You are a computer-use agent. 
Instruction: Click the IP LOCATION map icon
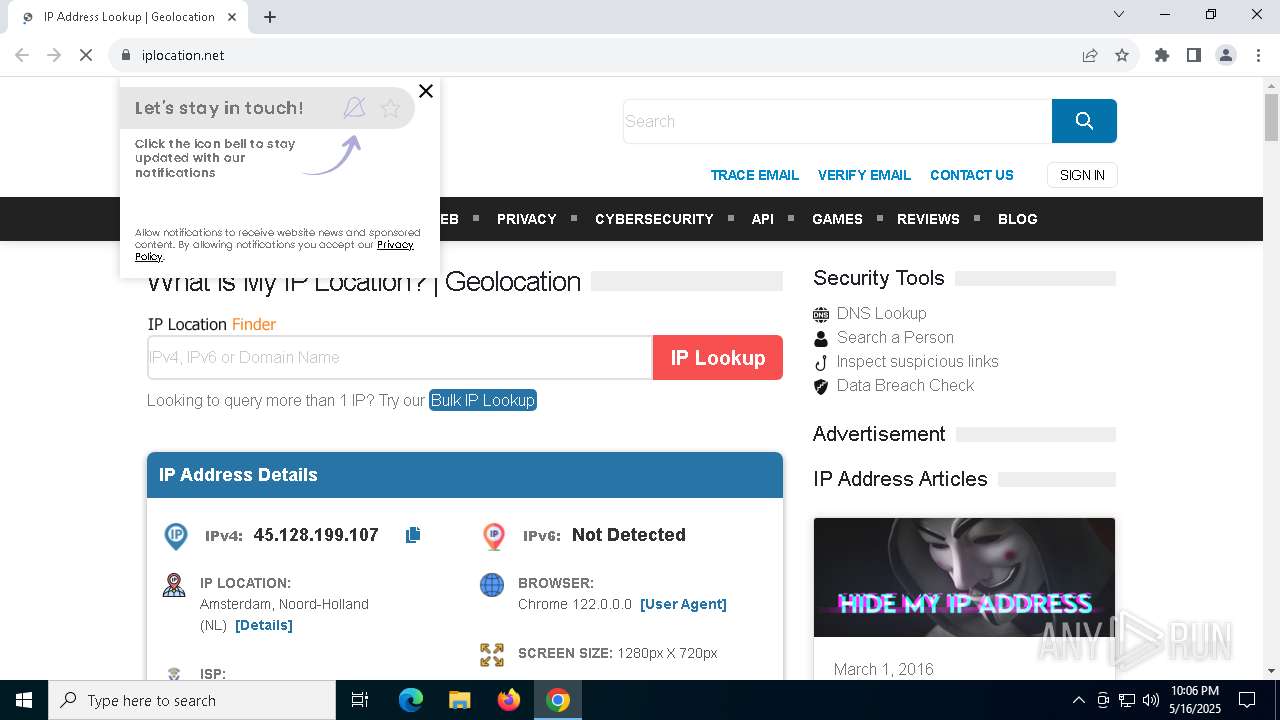tap(174, 585)
